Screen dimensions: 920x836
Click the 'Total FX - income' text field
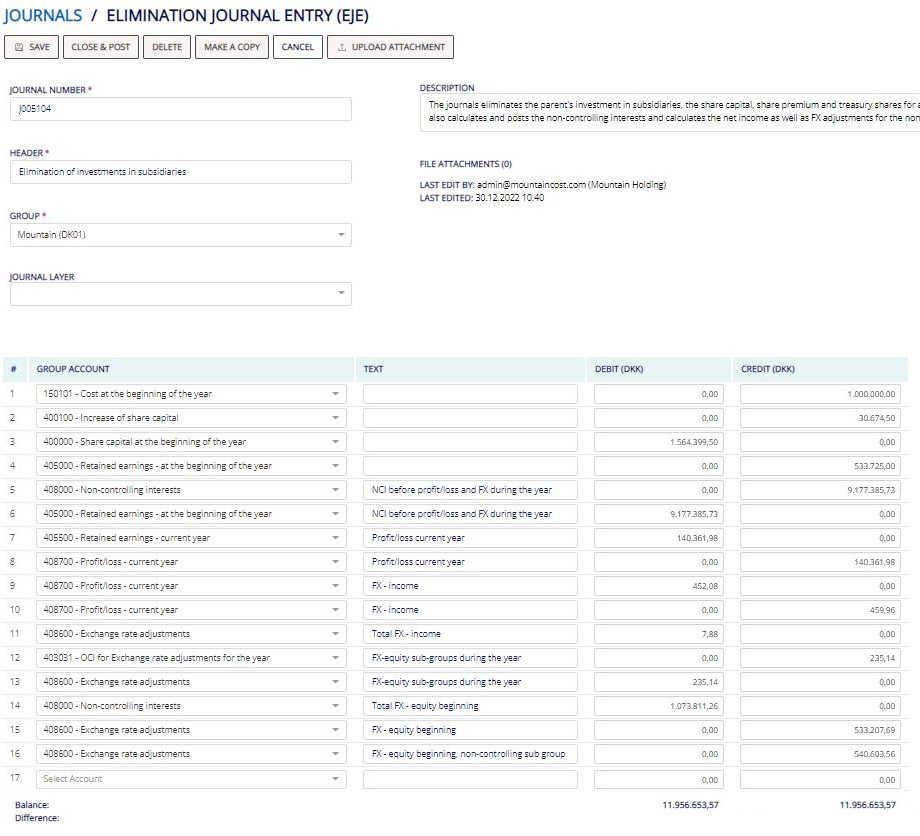(470, 634)
